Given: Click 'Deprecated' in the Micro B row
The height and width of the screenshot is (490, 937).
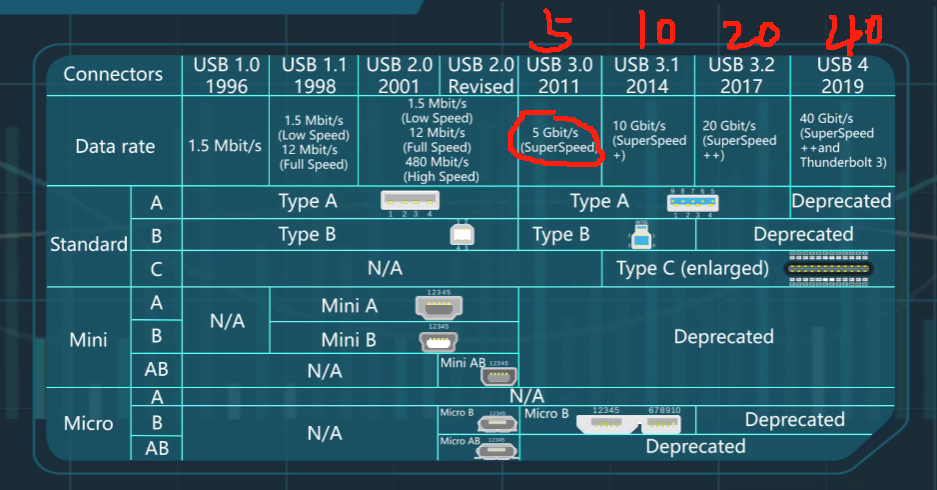Looking at the screenshot, I should [795, 419].
